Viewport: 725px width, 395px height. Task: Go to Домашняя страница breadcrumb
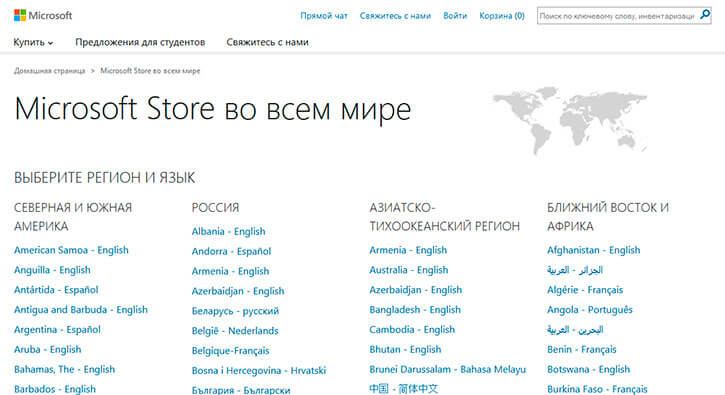coord(49,71)
